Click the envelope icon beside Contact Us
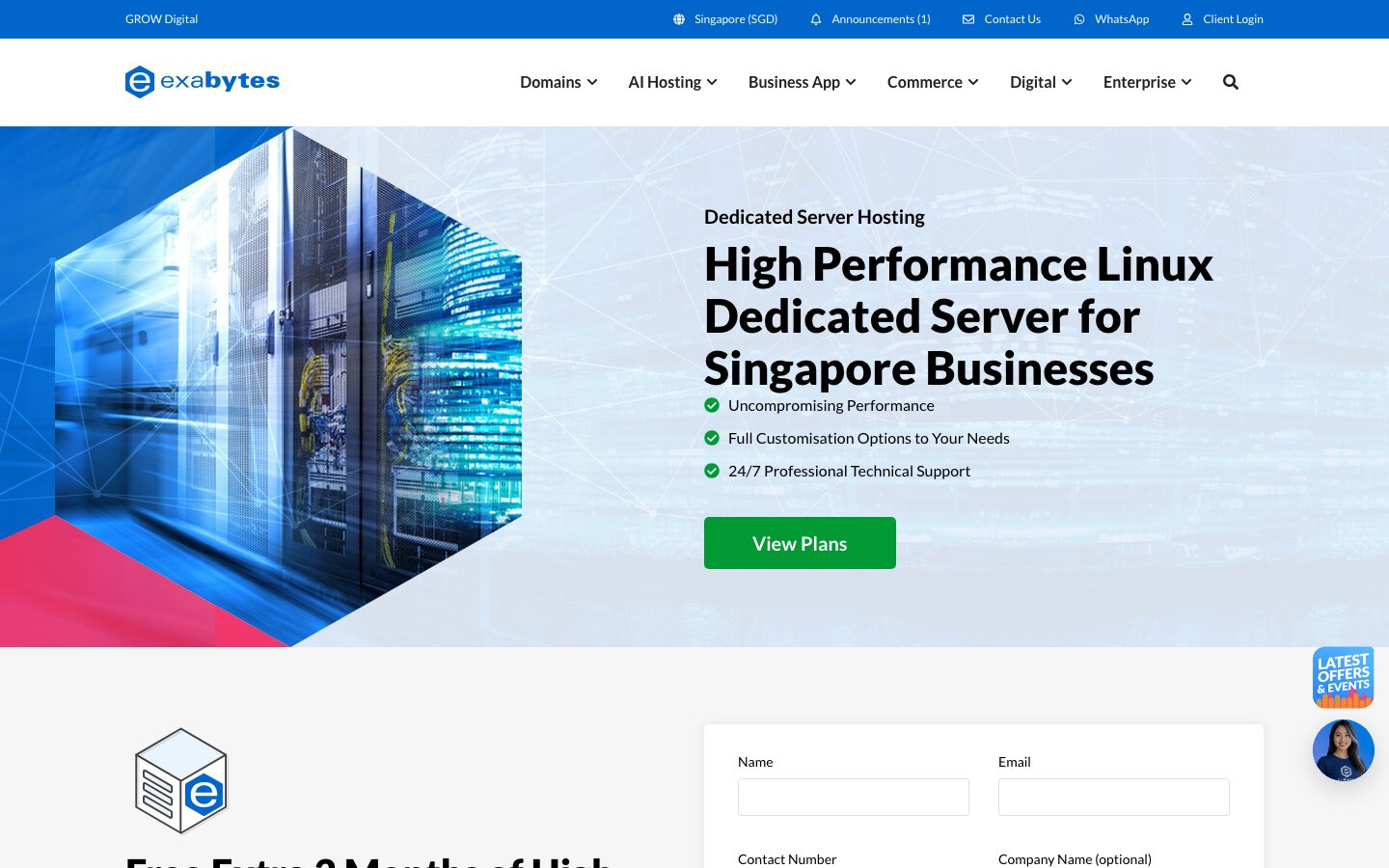 coord(968,19)
